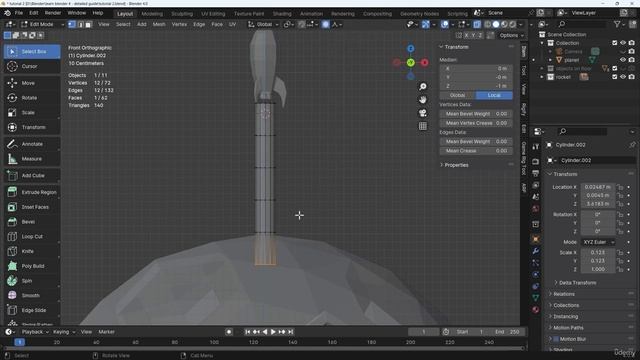Choose the Annotate tool
Viewport: 640px width, 360px height.
32,144
